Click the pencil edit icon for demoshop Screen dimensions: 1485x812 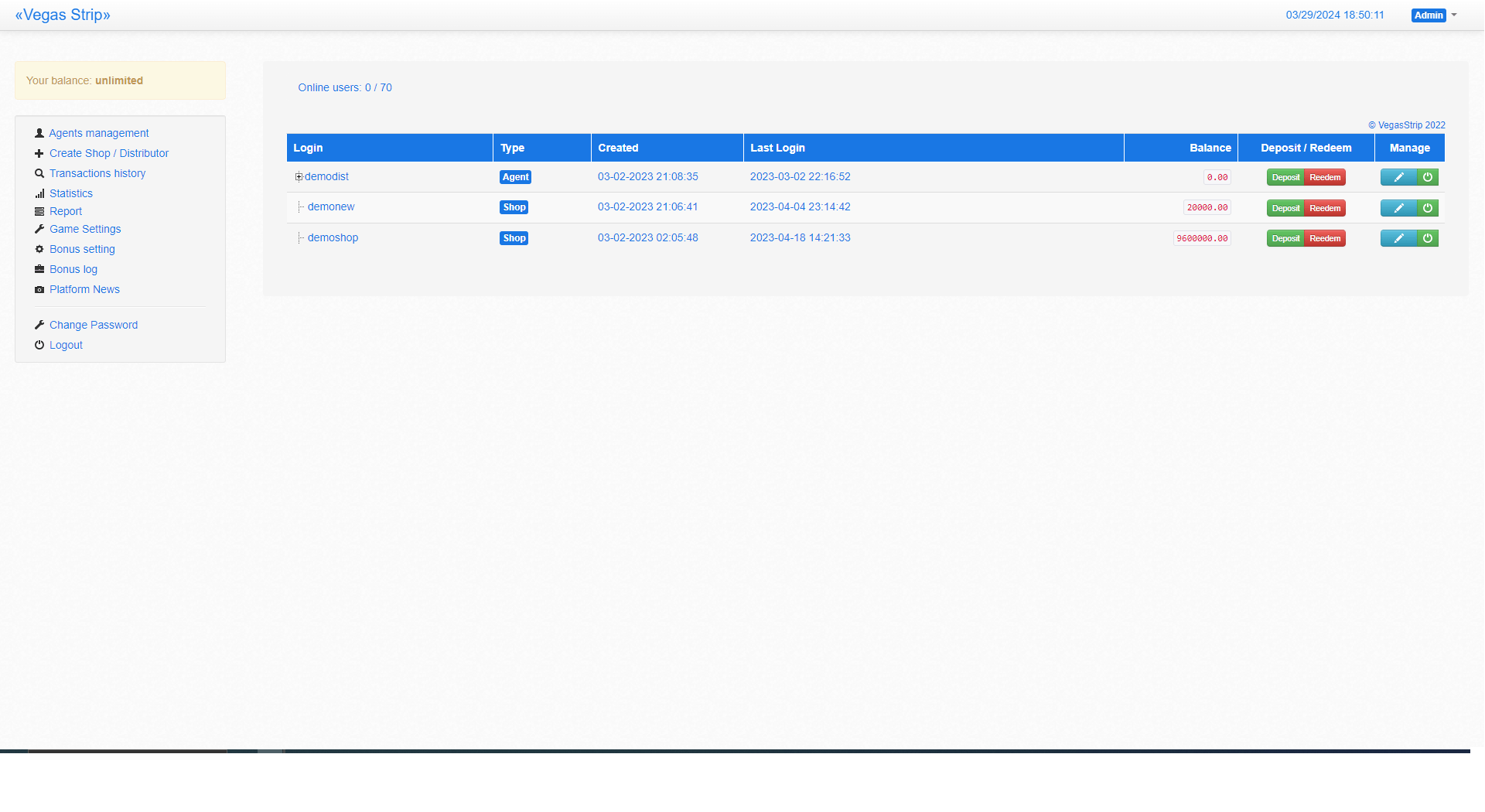click(1398, 238)
